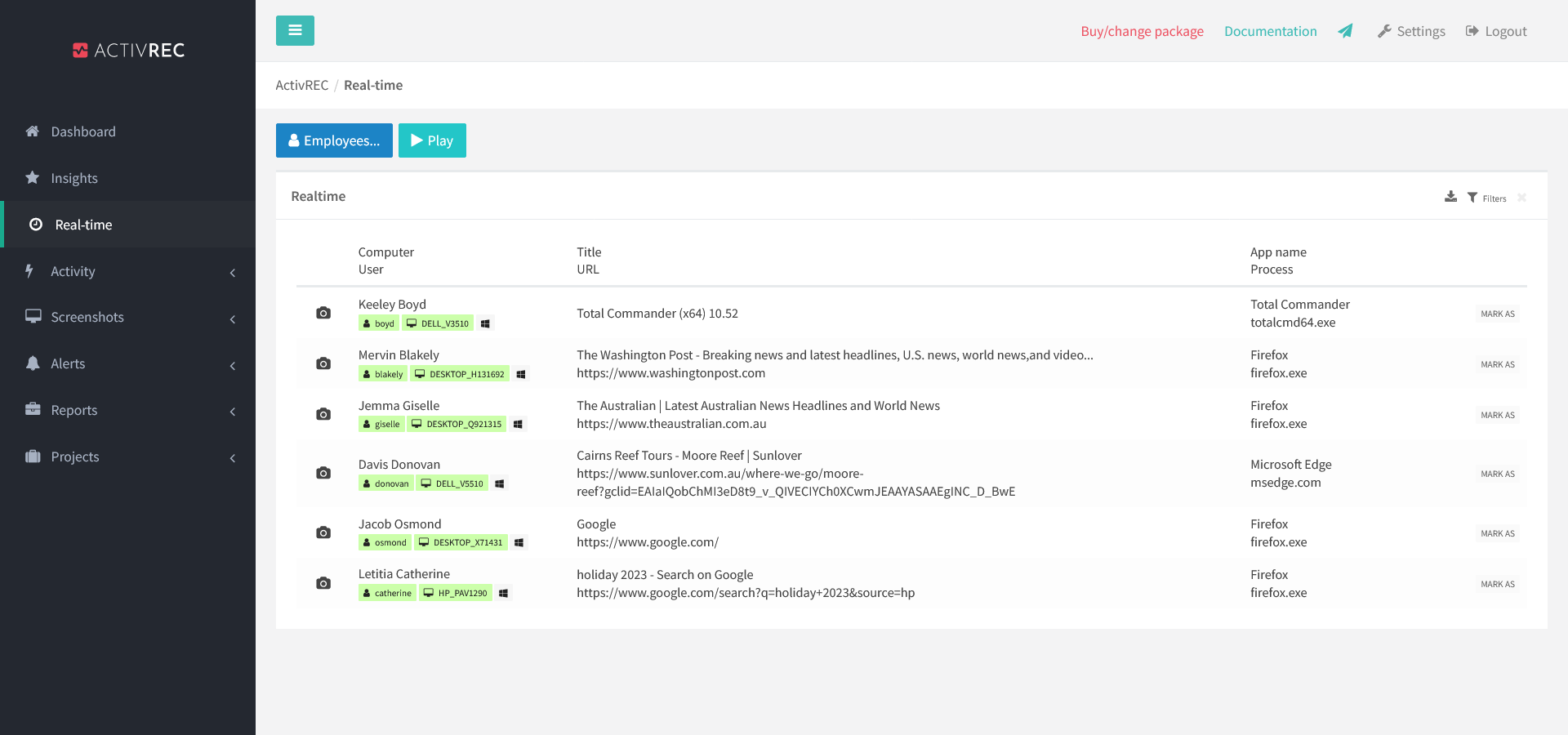Click the teal paper plane icon in the header
Viewport: 1568px width, 735px height.
click(x=1346, y=31)
